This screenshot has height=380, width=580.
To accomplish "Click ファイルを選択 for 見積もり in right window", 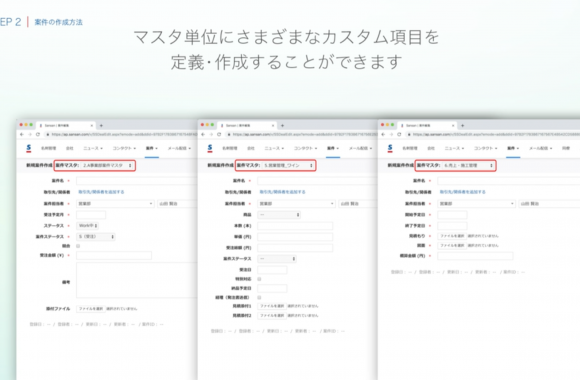I will tap(452, 236).
